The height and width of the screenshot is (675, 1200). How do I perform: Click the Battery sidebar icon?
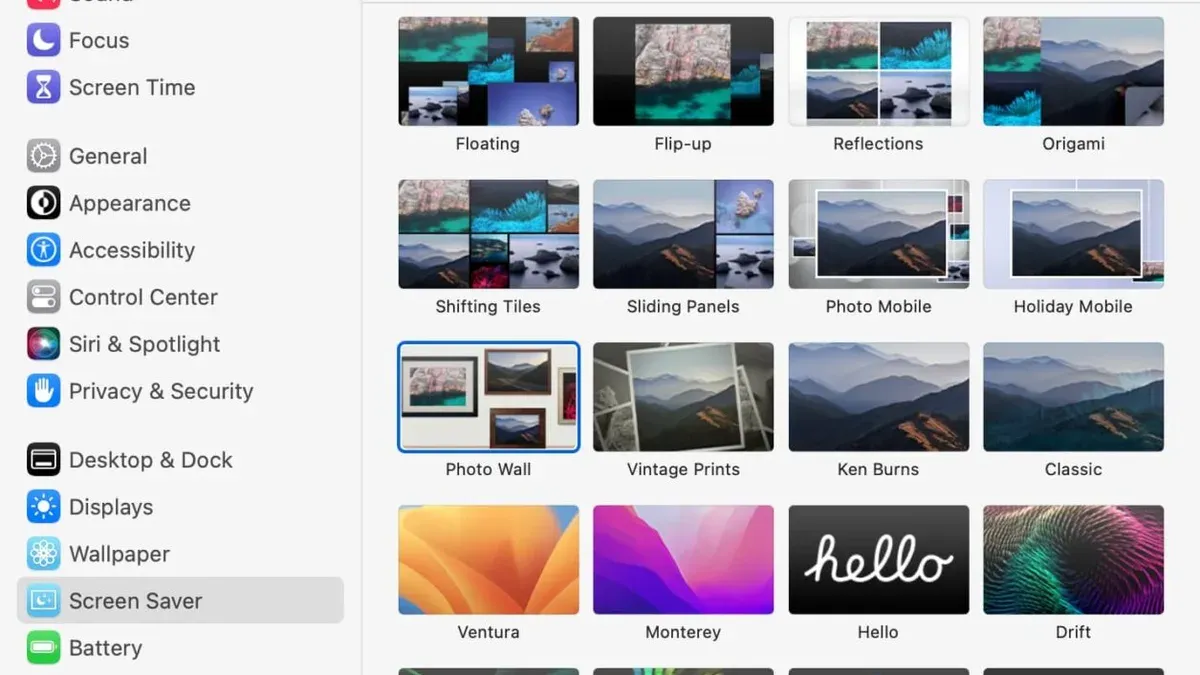[43, 648]
